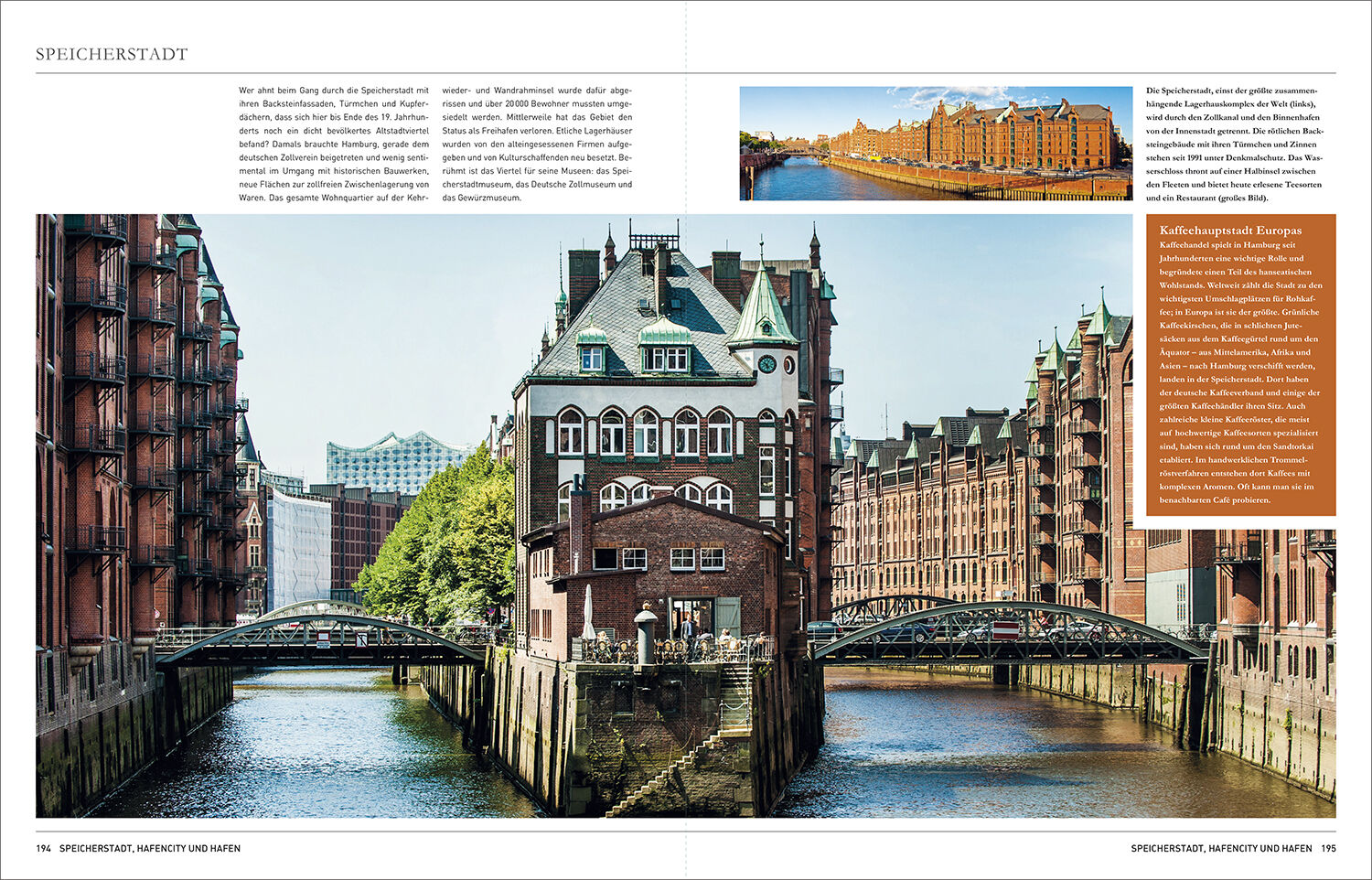Click the text column starting 'wieder- und Wandrahminsel'

(x=537, y=144)
